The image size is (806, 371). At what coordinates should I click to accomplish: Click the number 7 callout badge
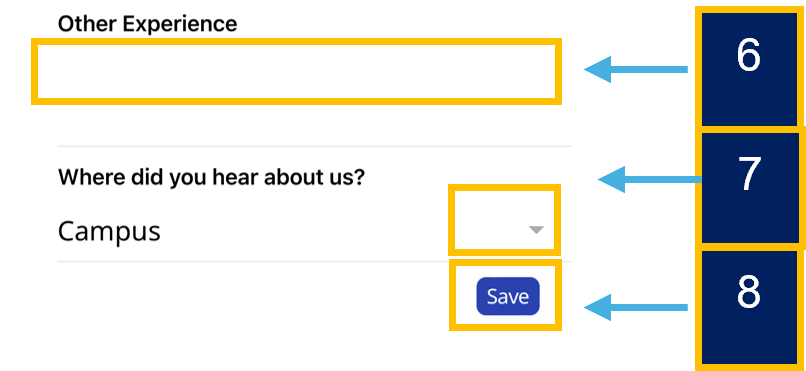[748, 188]
